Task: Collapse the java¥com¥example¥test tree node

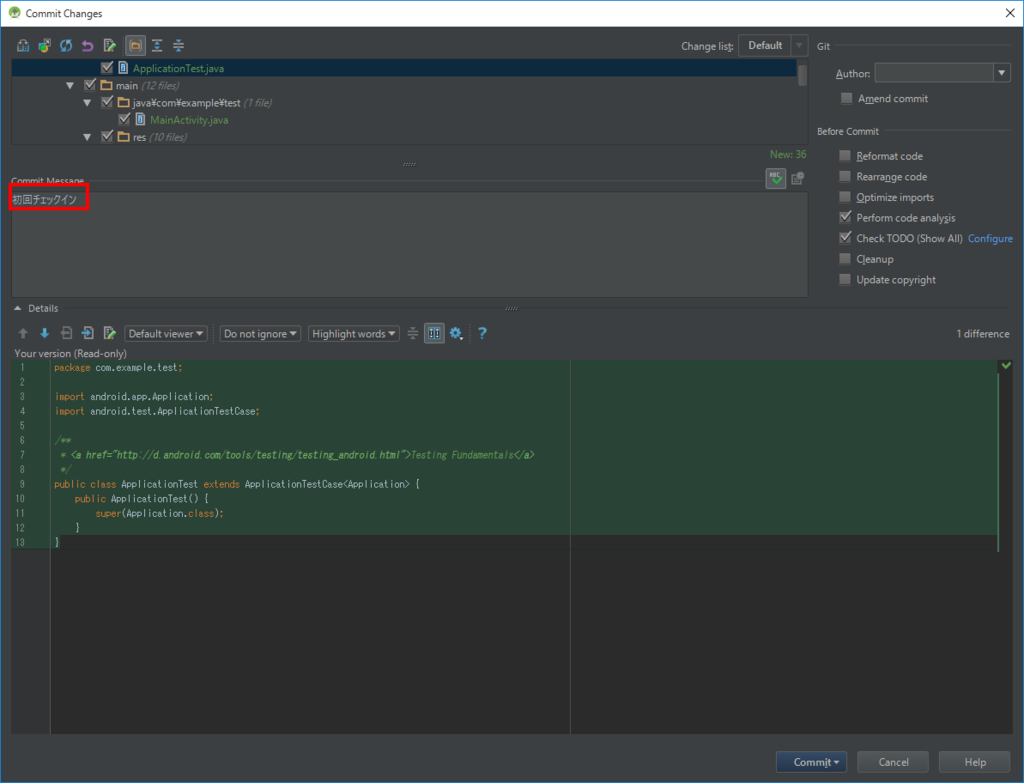Action: (87, 103)
